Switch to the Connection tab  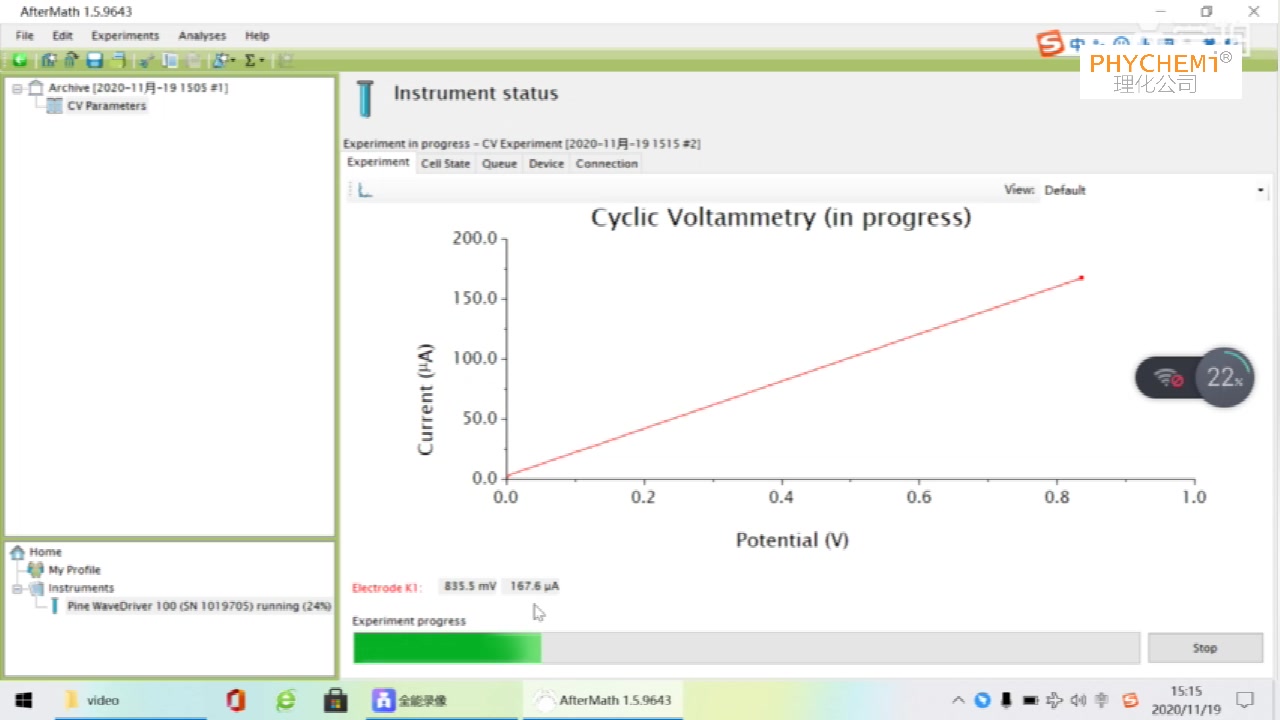tap(606, 163)
